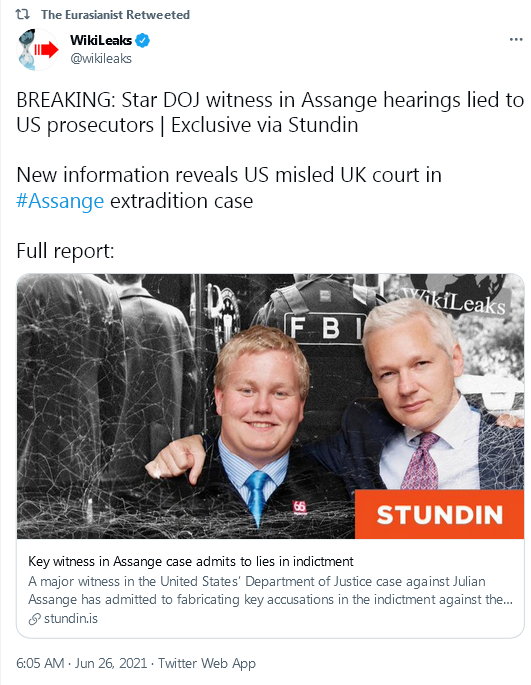531x685 pixels.
Task: Open the @wikileaks handle
Action: click(x=101, y=59)
